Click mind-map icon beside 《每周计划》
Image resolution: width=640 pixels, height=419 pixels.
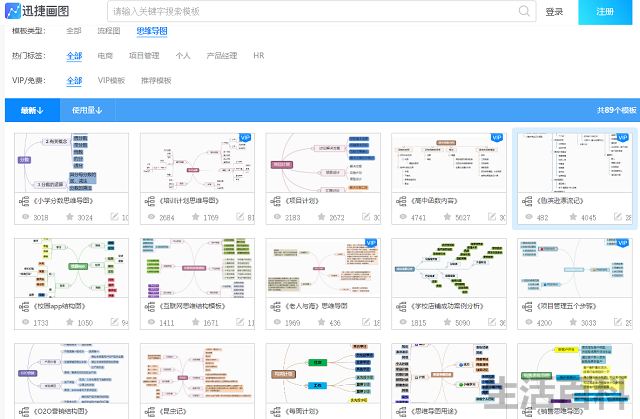click(276, 411)
